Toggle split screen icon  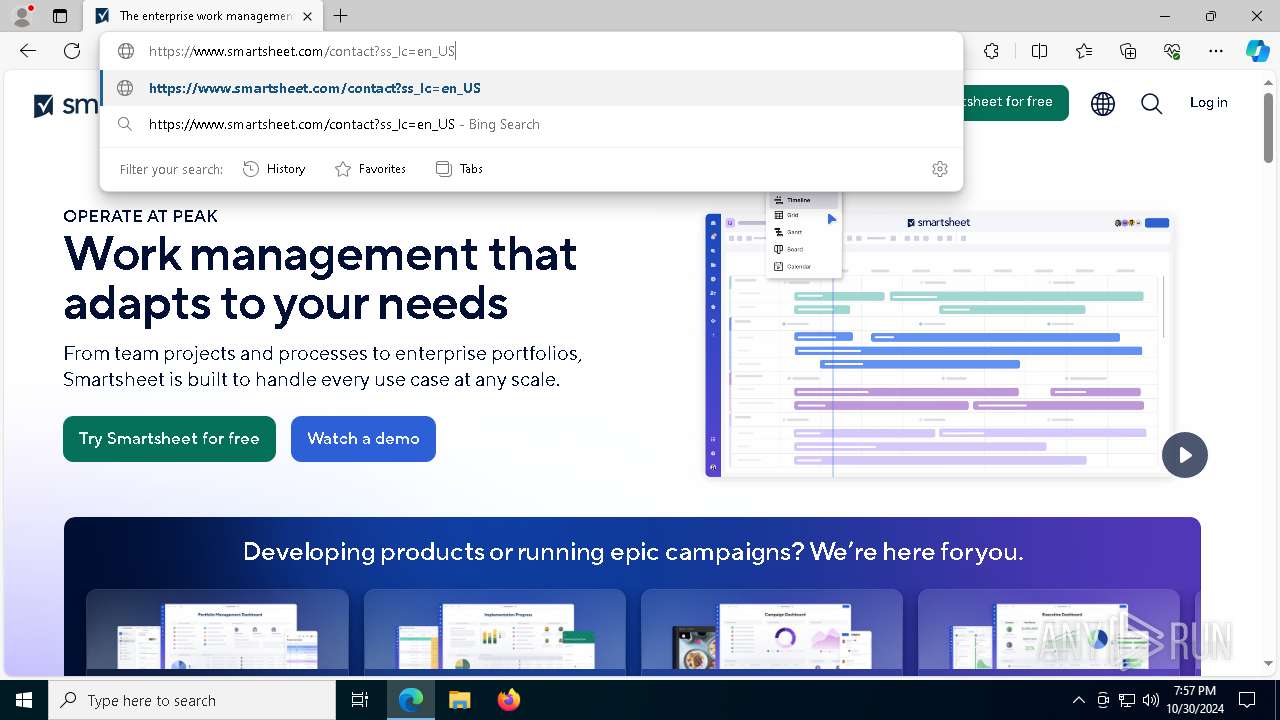click(x=1039, y=51)
